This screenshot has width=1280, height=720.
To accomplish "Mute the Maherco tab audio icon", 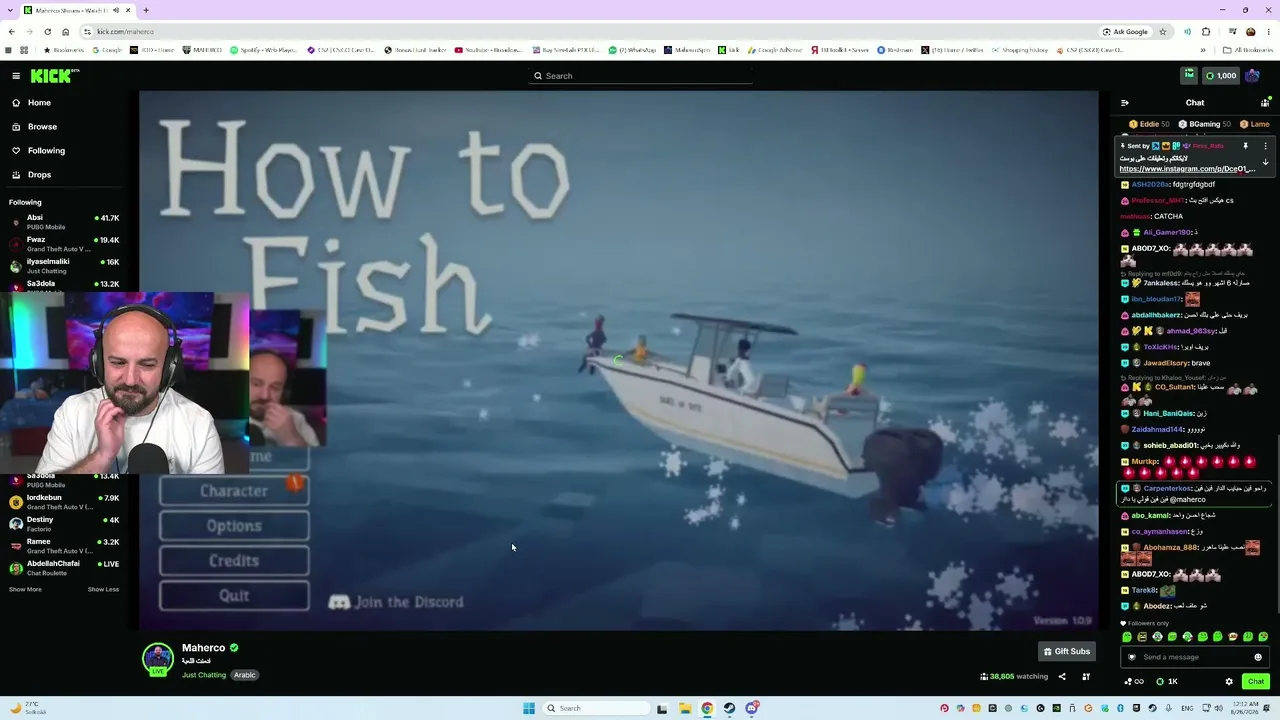I will tap(116, 10).
